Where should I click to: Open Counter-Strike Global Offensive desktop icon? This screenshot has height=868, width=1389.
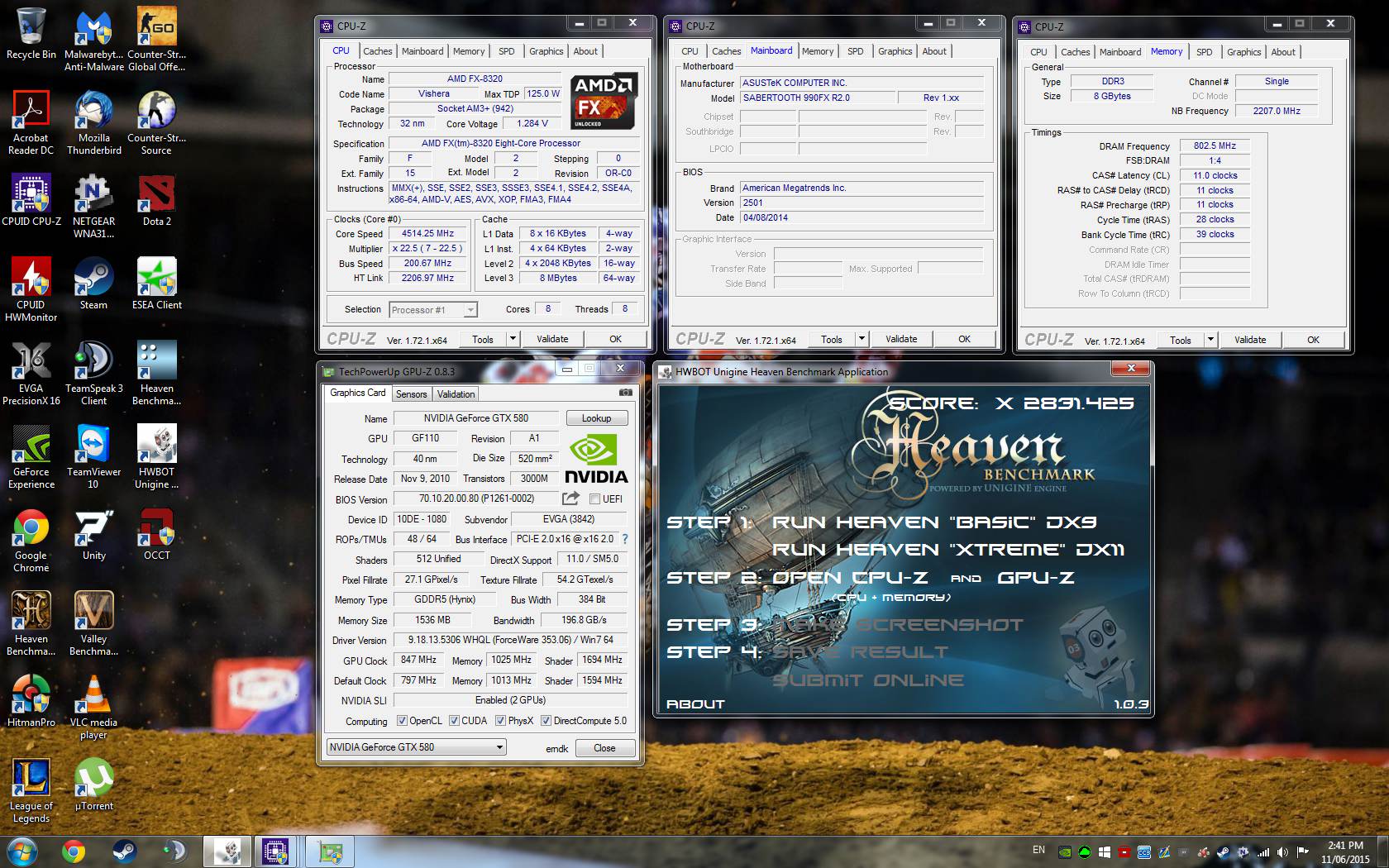pos(156,41)
